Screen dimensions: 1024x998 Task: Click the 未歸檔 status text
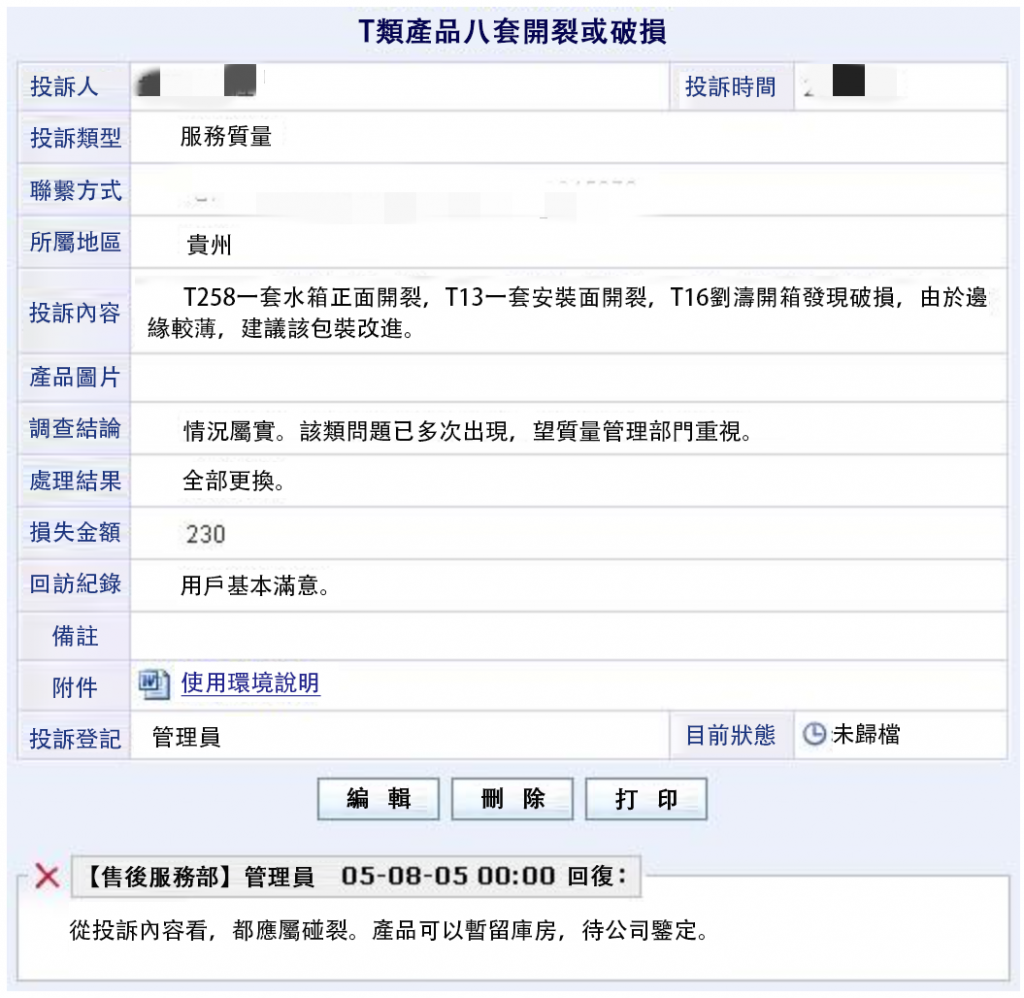click(866, 735)
